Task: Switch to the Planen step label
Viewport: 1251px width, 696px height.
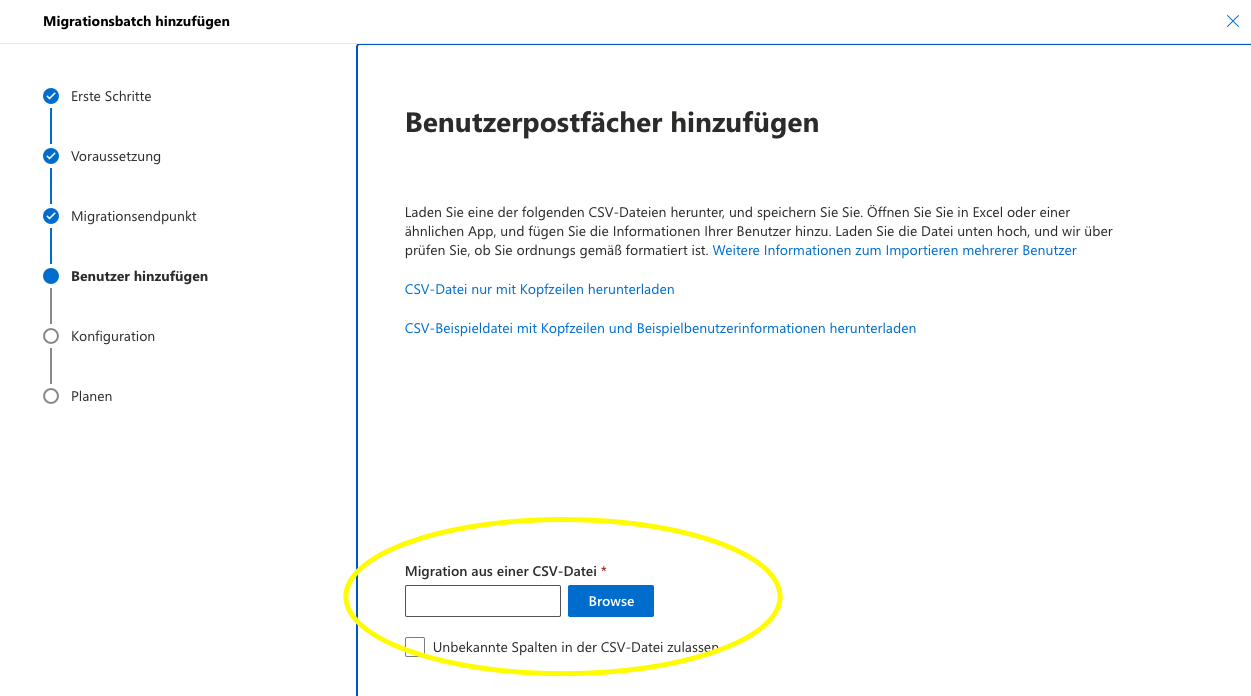Action: click(x=91, y=396)
